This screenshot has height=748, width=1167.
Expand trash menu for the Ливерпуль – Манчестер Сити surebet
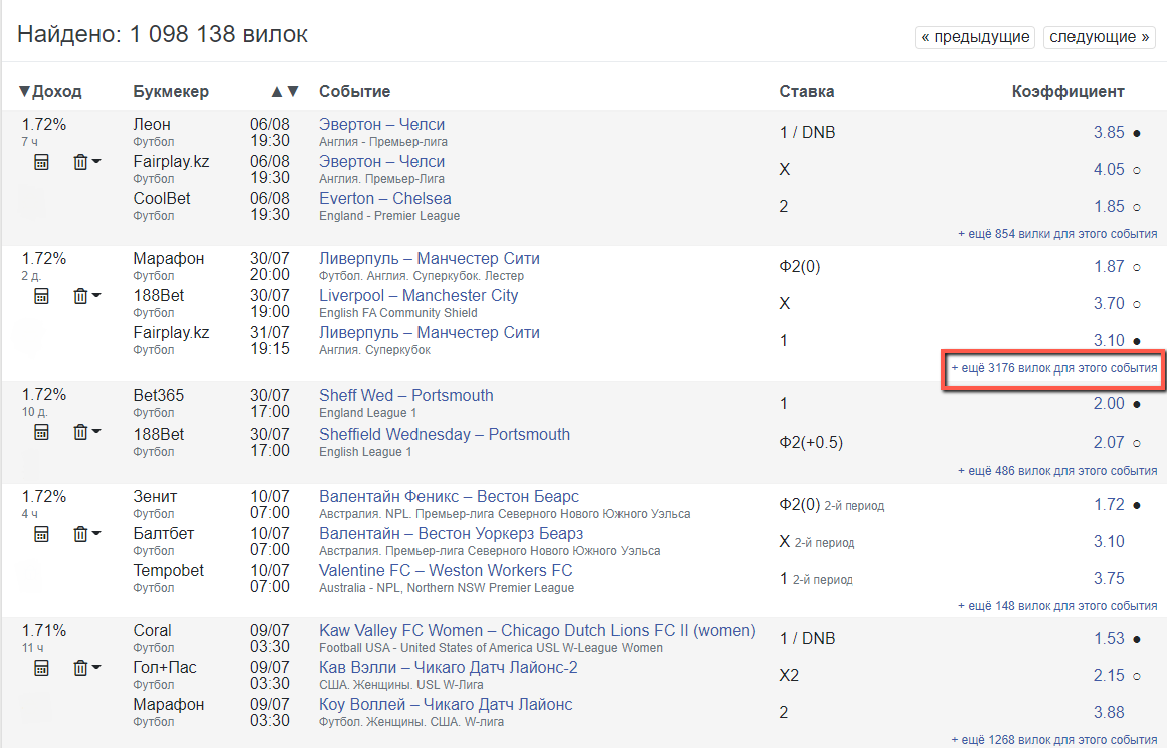86,296
